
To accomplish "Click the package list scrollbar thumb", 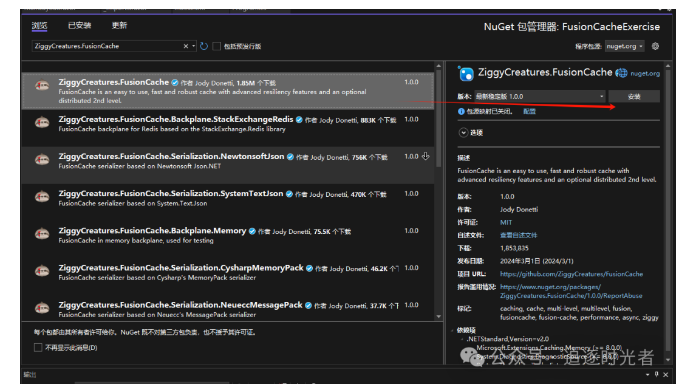I will click(439, 118).
